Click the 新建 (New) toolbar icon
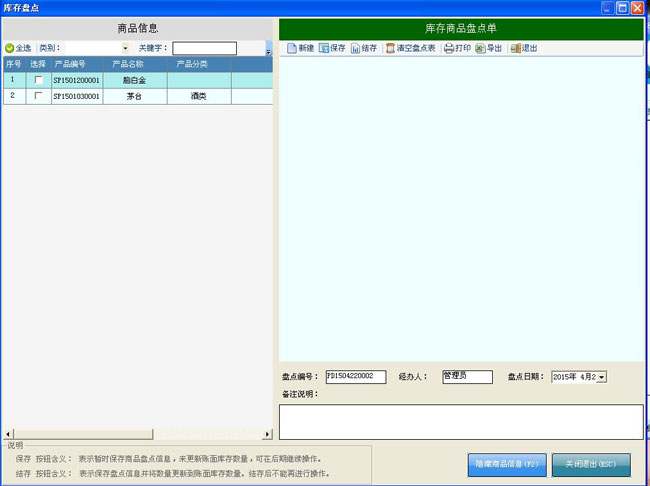The image size is (650, 486). [x=292, y=48]
